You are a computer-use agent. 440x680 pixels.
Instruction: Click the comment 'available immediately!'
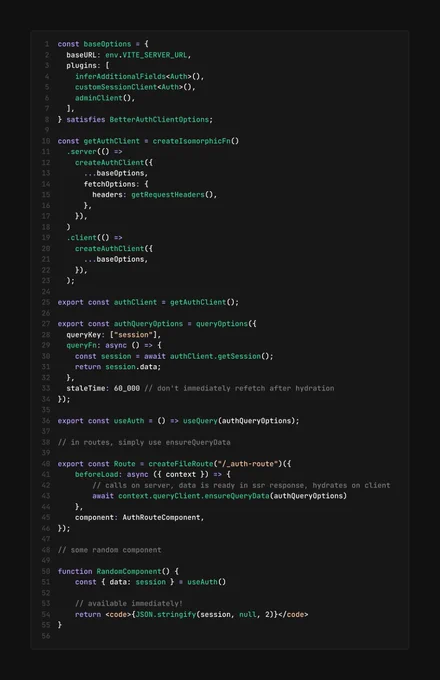[x=129, y=604]
